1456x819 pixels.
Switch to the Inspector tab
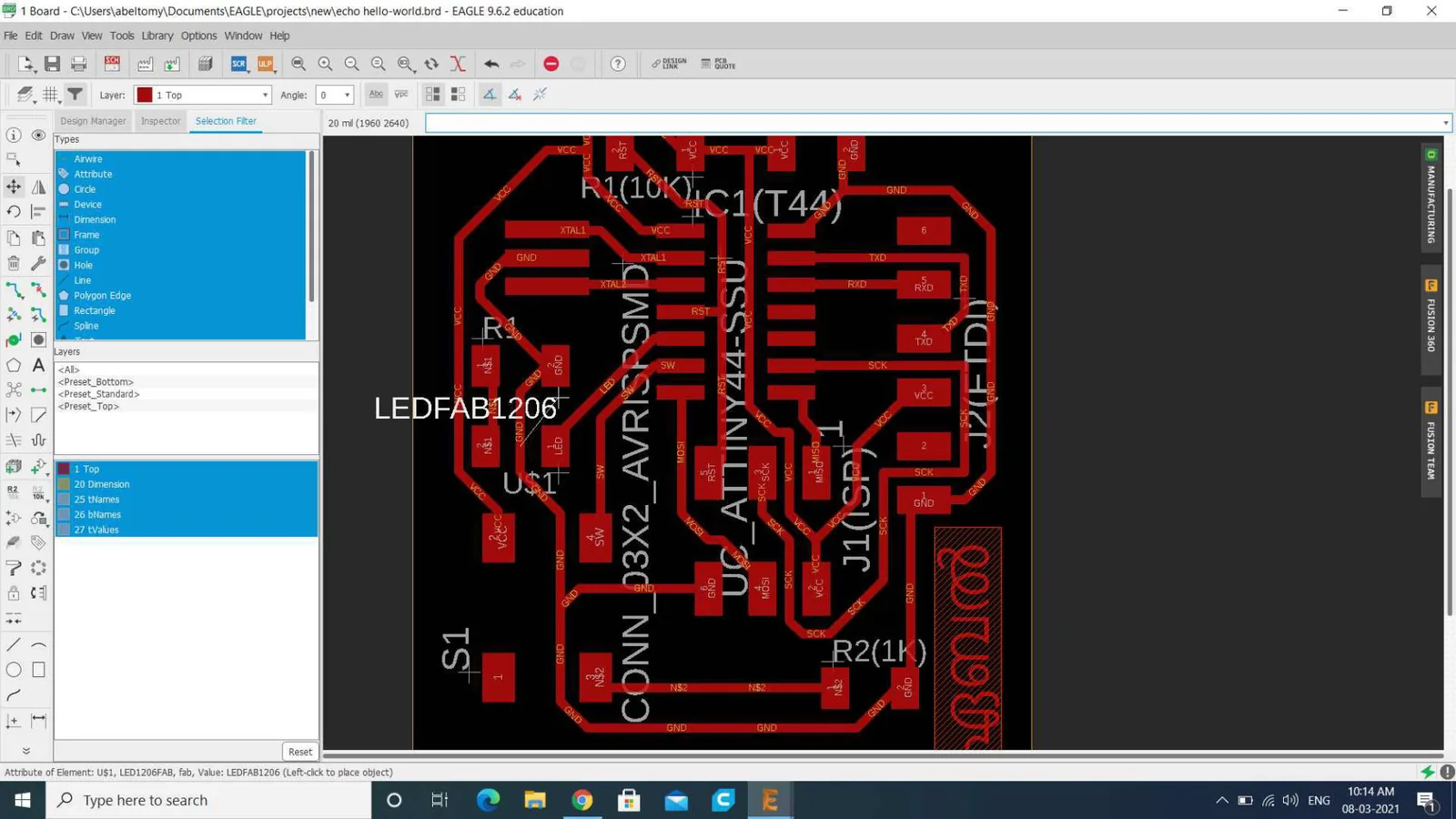161,121
